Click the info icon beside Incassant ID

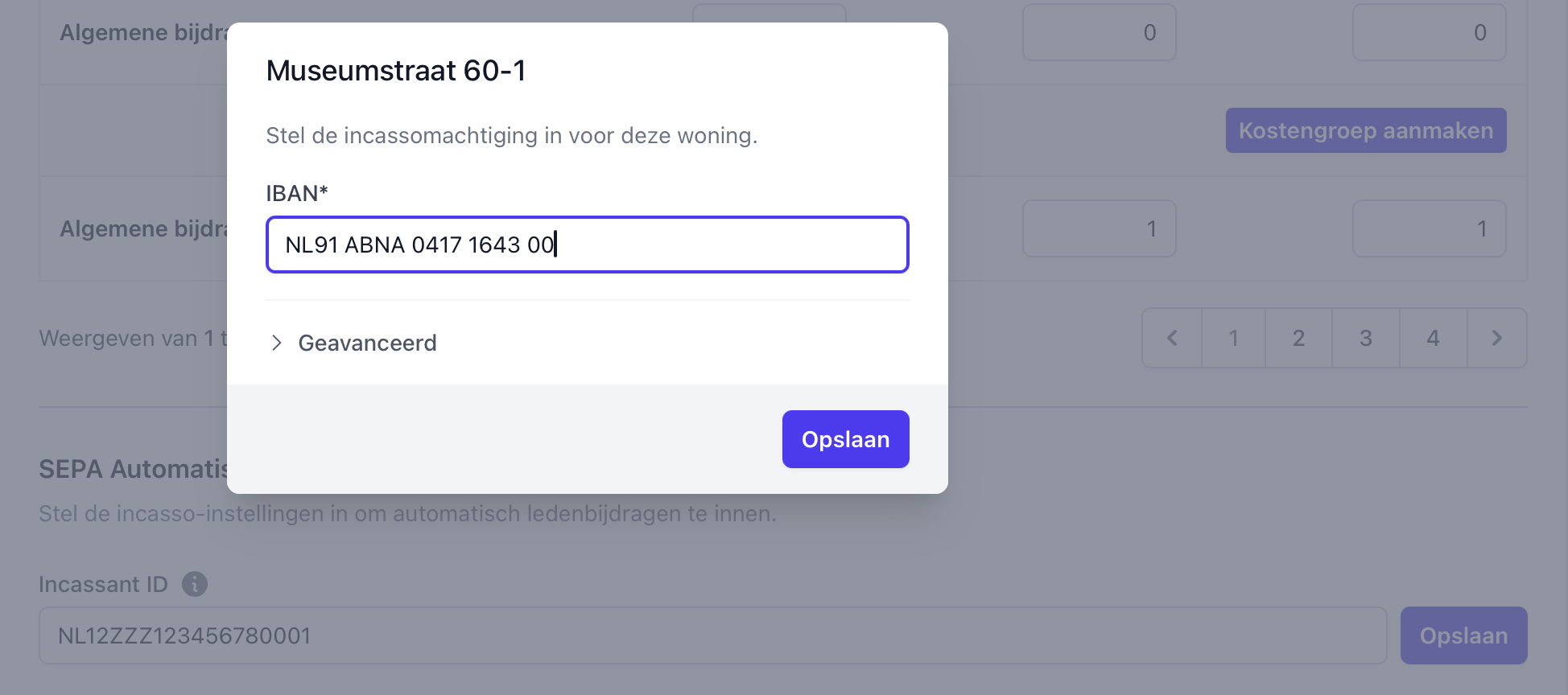[x=195, y=584]
